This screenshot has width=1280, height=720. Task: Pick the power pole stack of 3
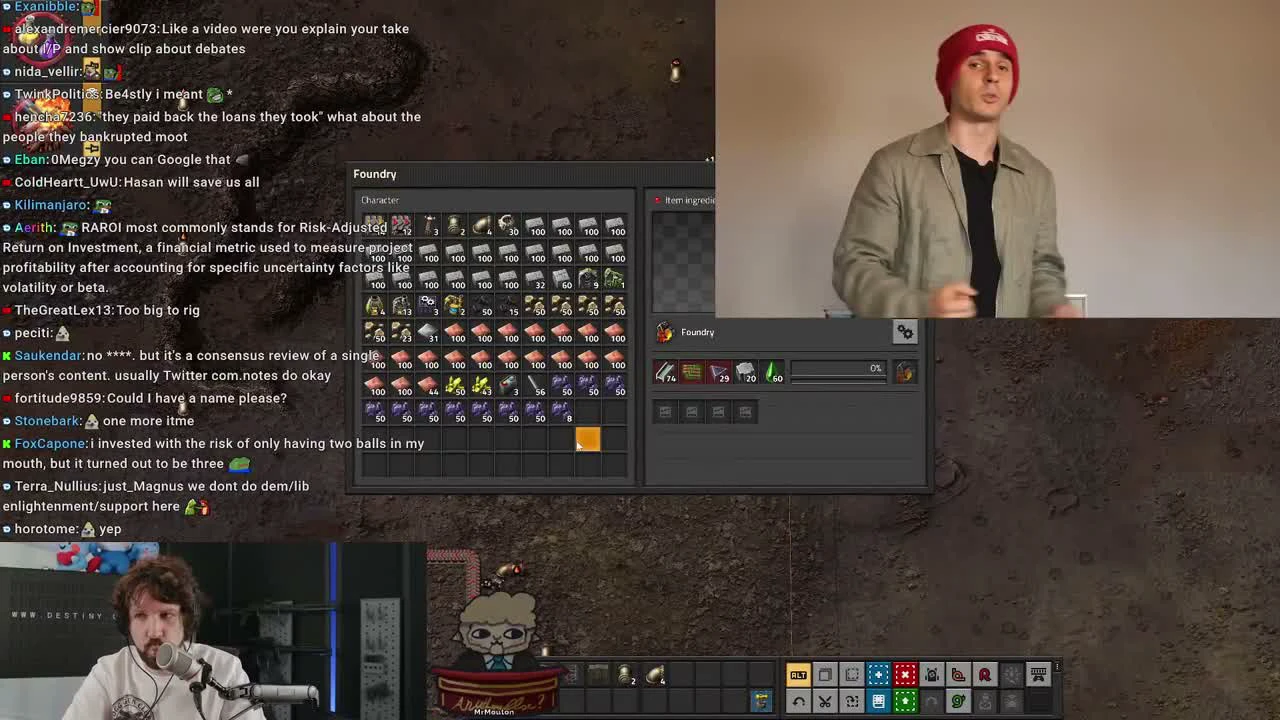[x=428, y=226]
